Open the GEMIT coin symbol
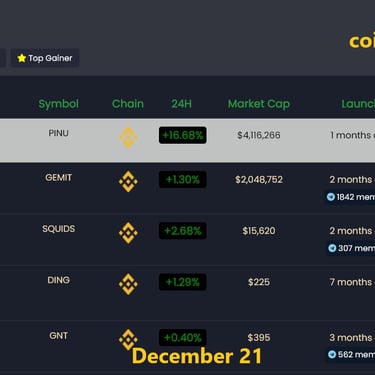The width and height of the screenshot is (375, 375). [x=59, y=178]
